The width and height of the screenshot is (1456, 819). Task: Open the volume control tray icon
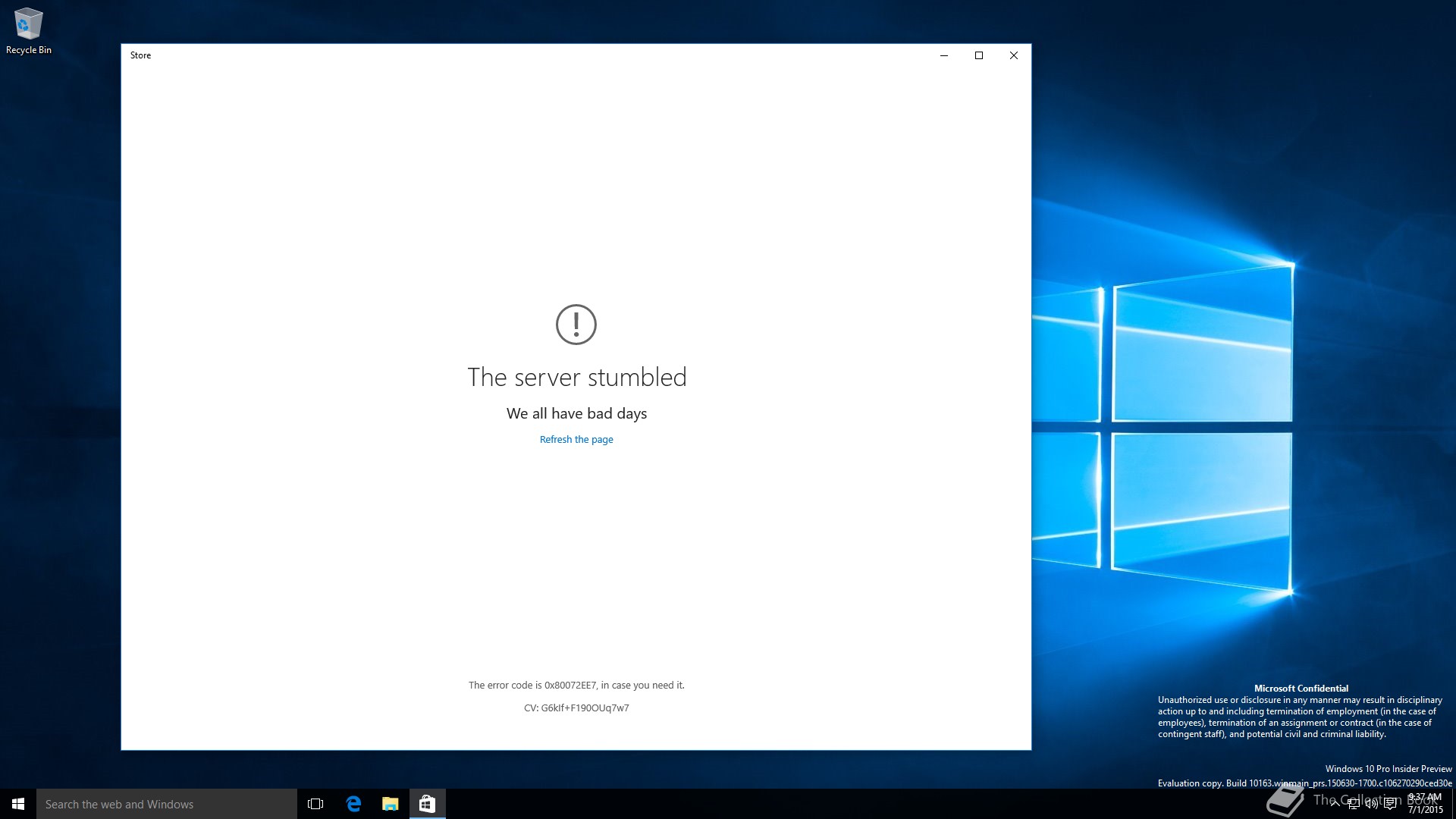pos(1372,804)
